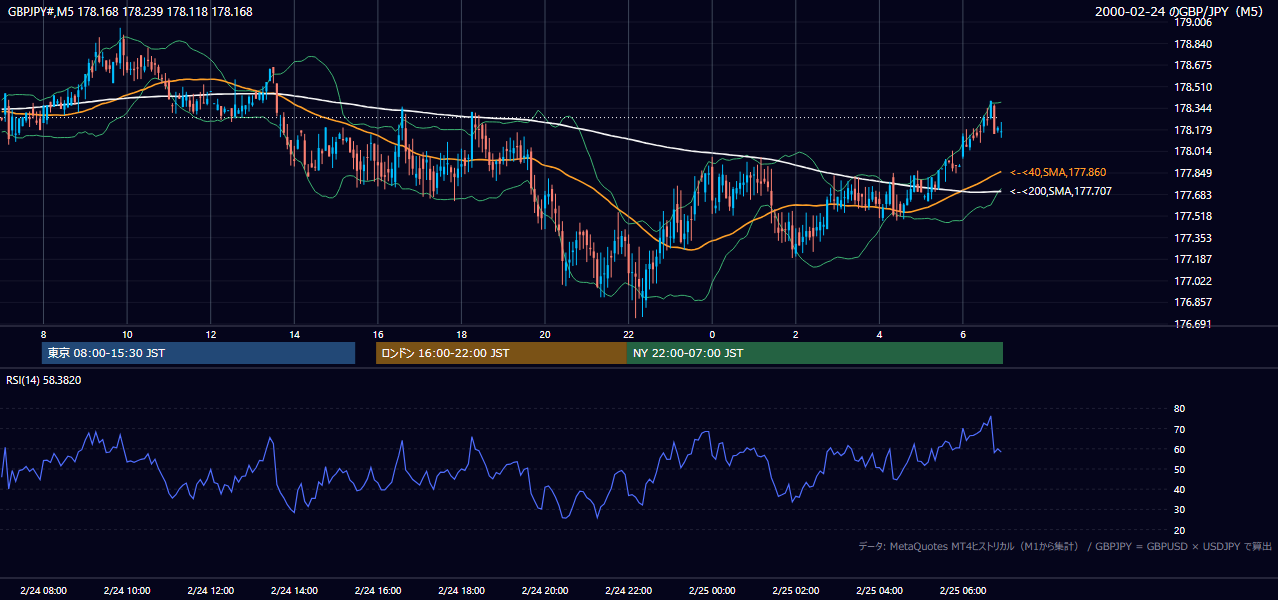1278x600 pixels.
Task: Select the ロンドン 16:00-22:00 JST session bar
Action: (x=501, y=353)
